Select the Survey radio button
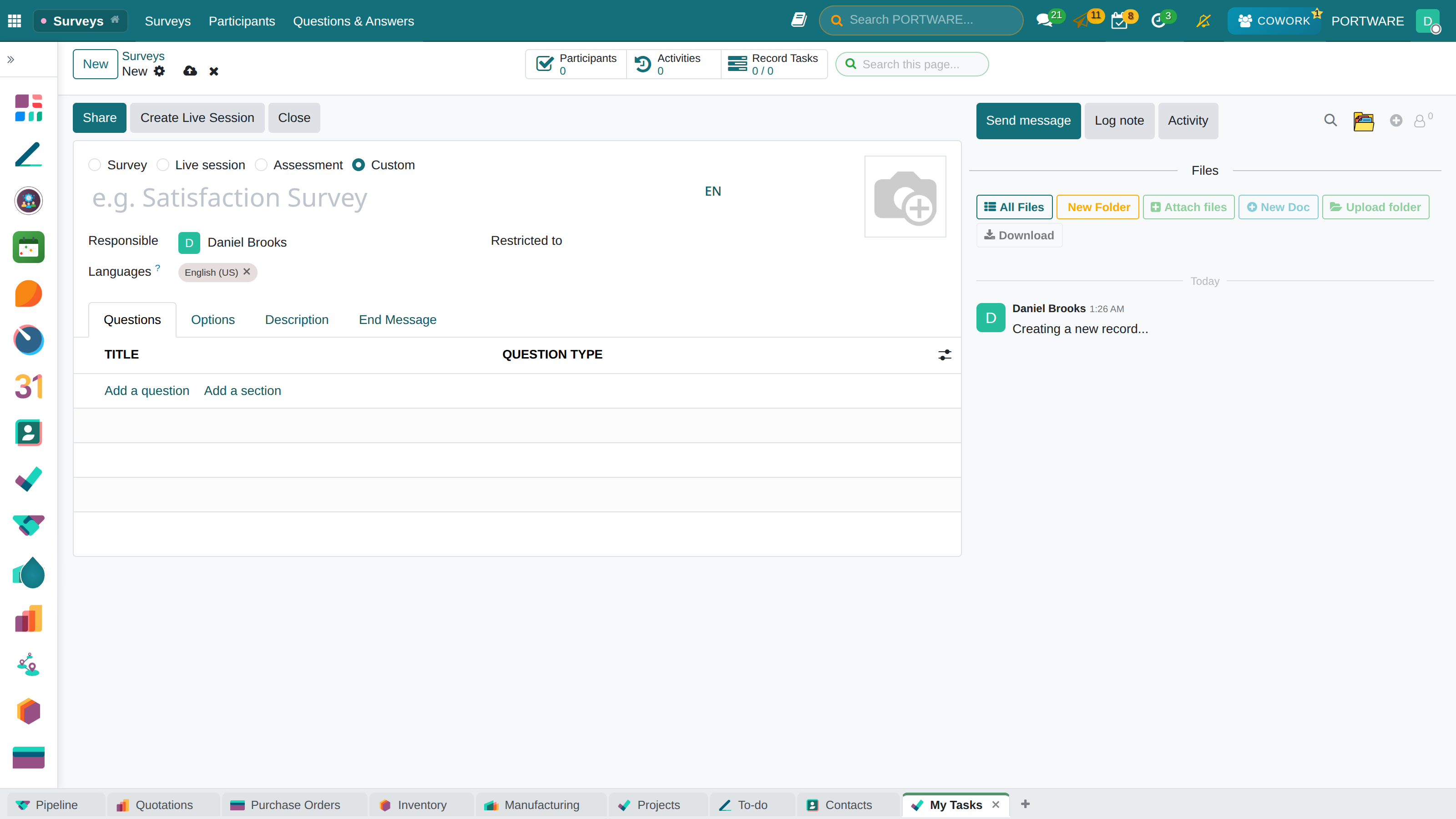The height and width of the screenshot is (819, 1456). click(94, 165)
